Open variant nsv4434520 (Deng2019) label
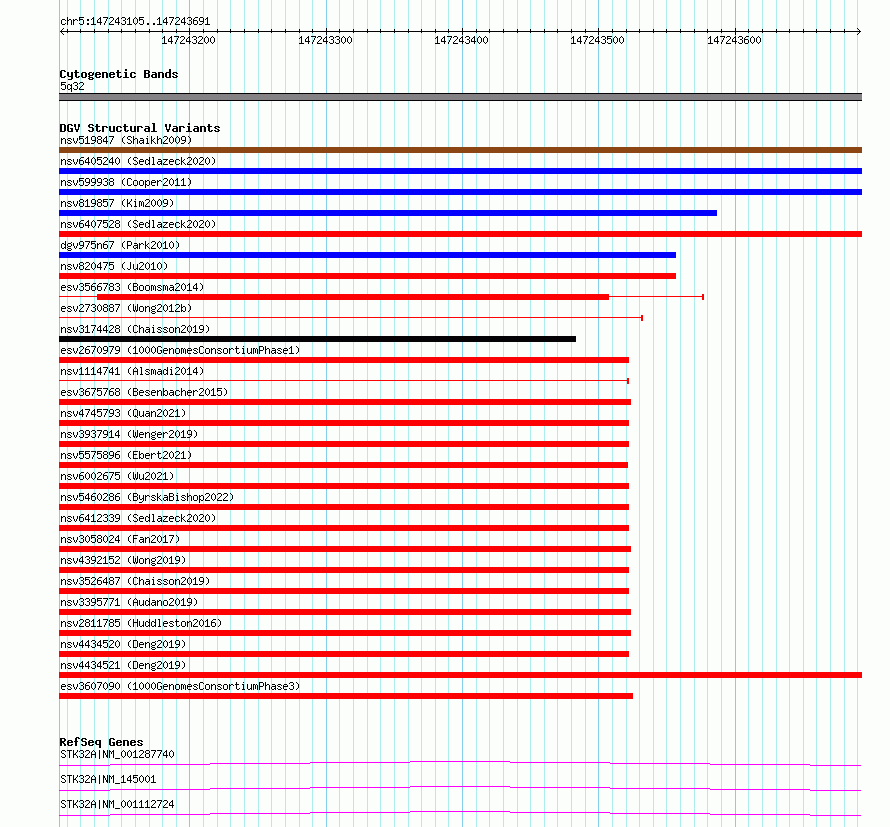This screenshot has height=827, width=890. (x=123, y=644)
